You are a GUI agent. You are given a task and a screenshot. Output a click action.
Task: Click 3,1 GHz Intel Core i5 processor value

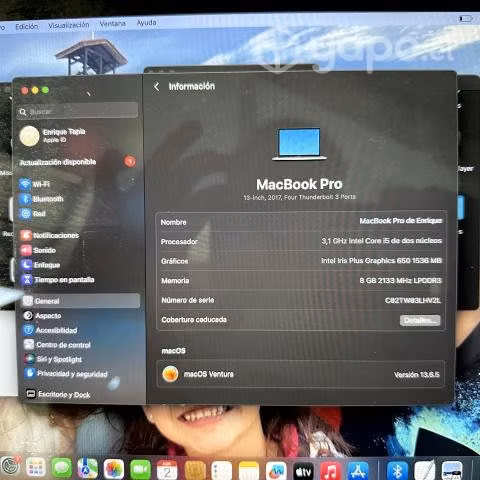coord(382,241)
